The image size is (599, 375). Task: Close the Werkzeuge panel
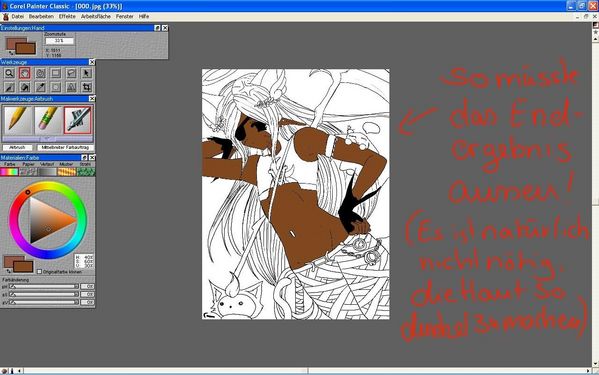coord(92,62)
